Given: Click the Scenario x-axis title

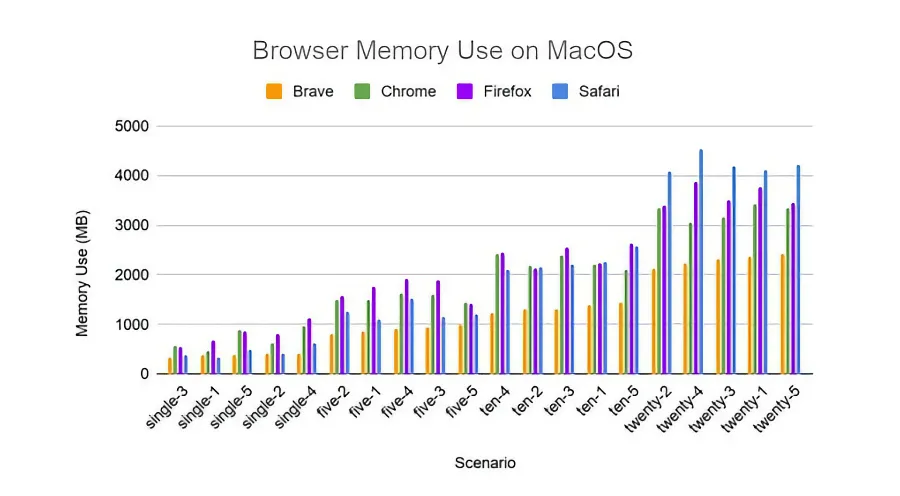Looking at the screenshot, I should (484, 463).
